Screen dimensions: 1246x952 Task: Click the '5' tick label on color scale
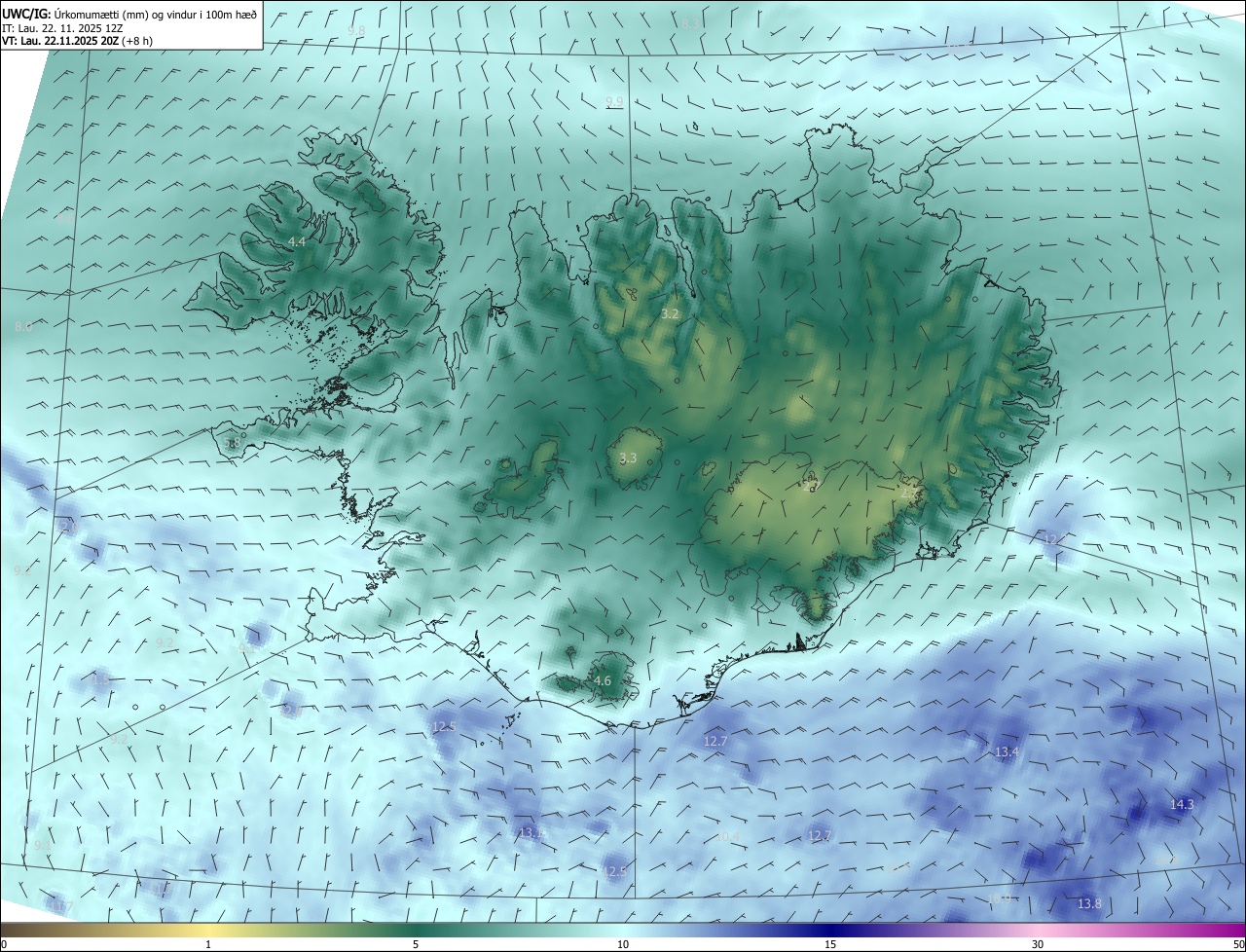pyautogui.click(x=416, y=944)
